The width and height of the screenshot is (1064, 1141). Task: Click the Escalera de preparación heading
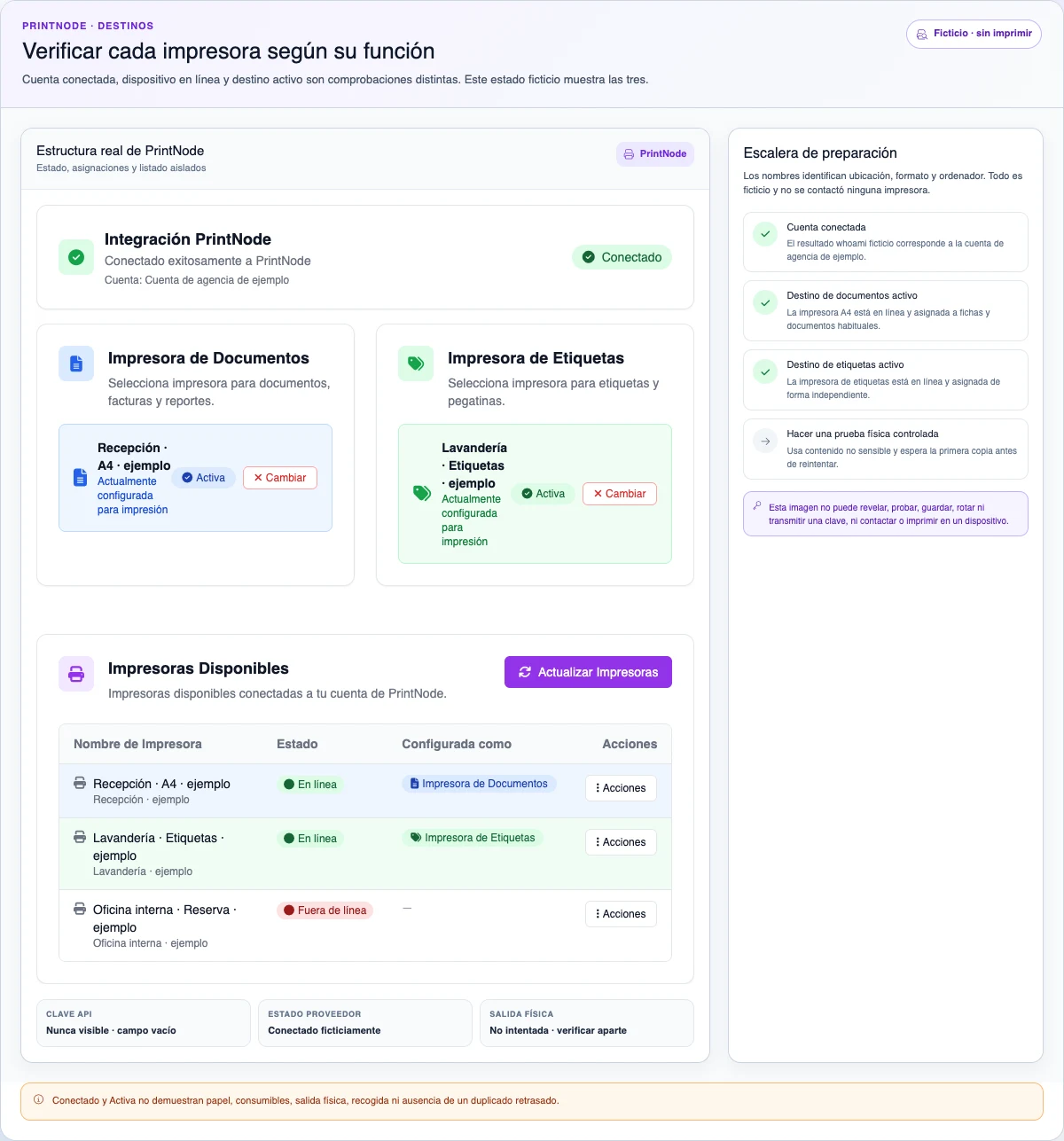click(x=820, y=153)
